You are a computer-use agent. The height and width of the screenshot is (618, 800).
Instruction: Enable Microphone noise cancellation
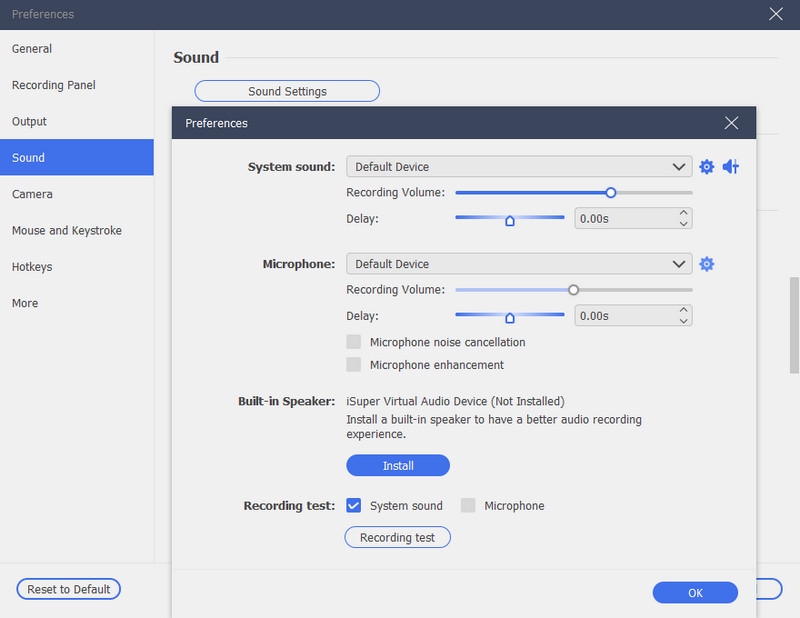point(353,340)
